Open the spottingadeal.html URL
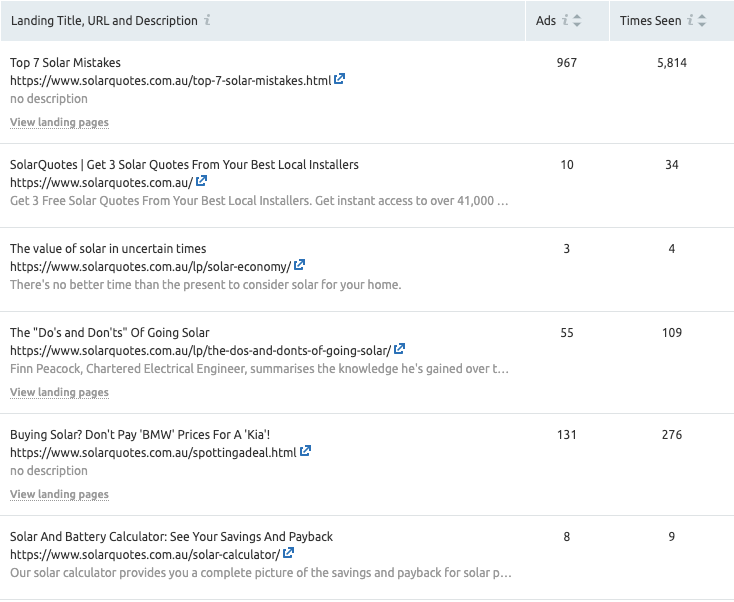 153,453
